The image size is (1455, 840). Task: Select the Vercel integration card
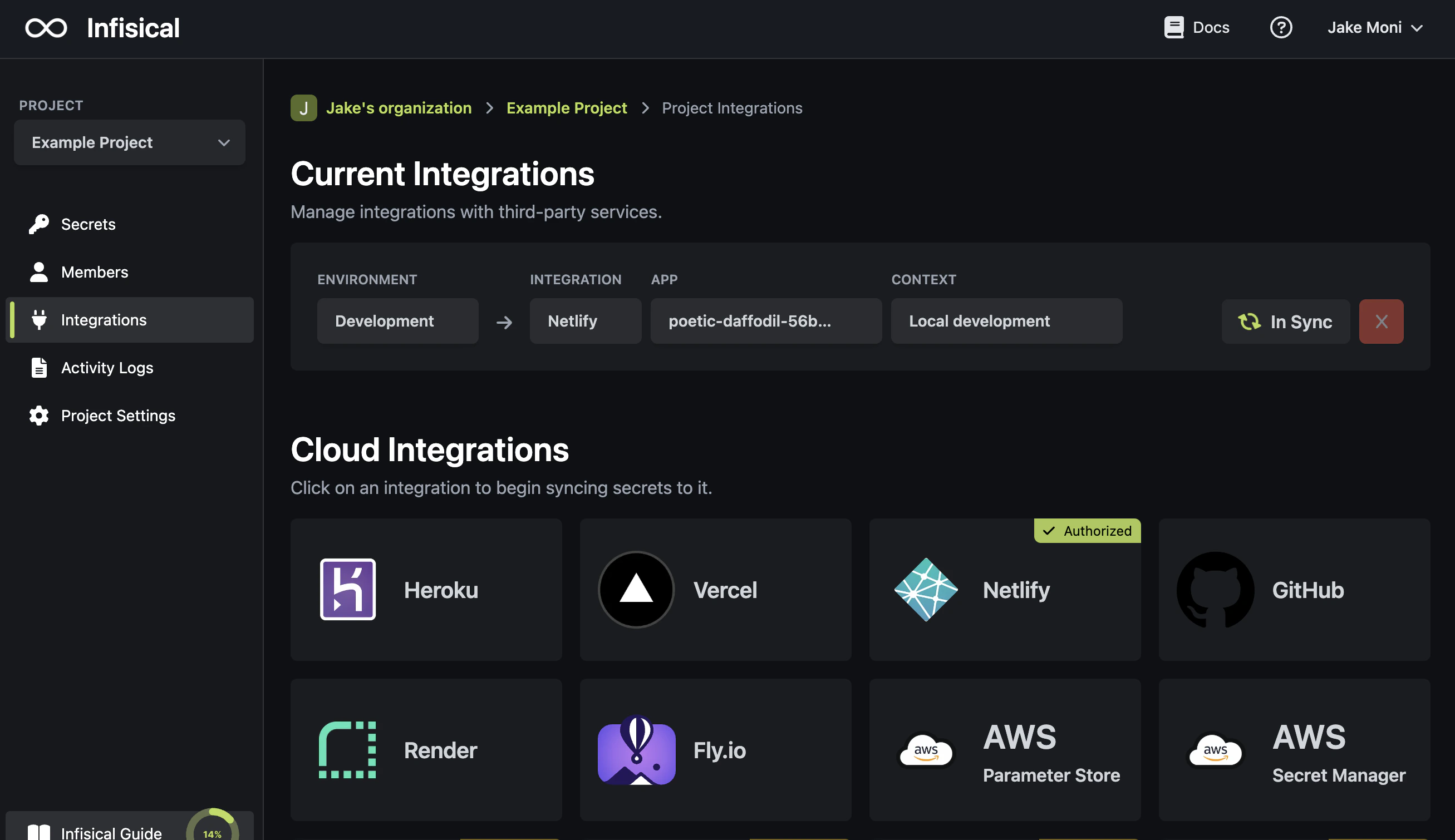[x=715, y=589]
